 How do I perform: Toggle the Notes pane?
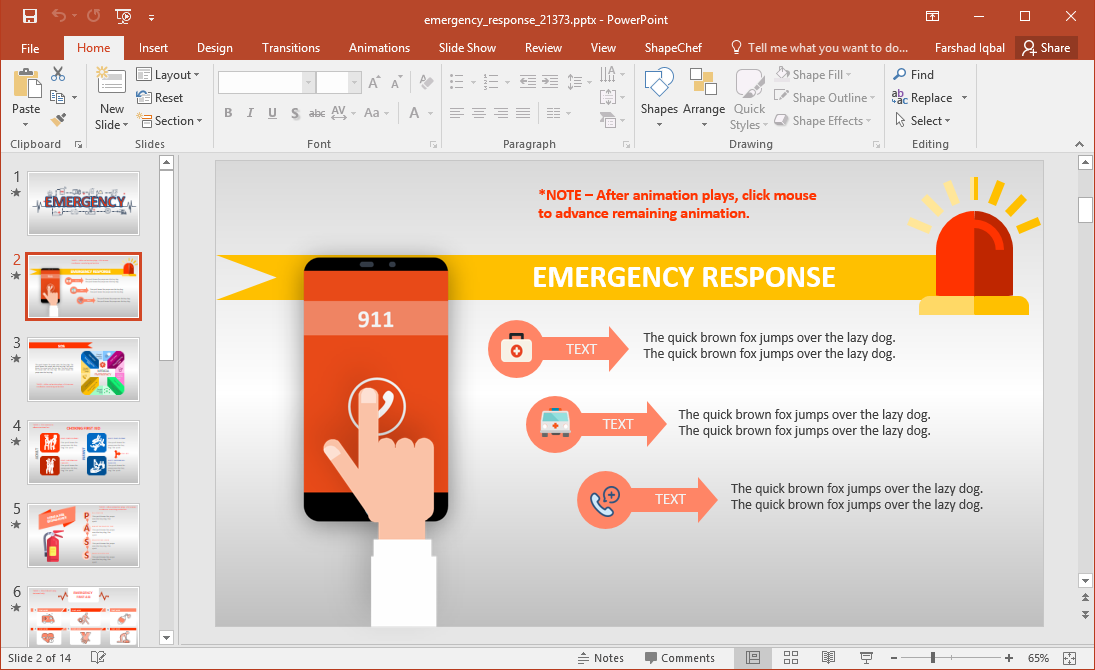600,658
